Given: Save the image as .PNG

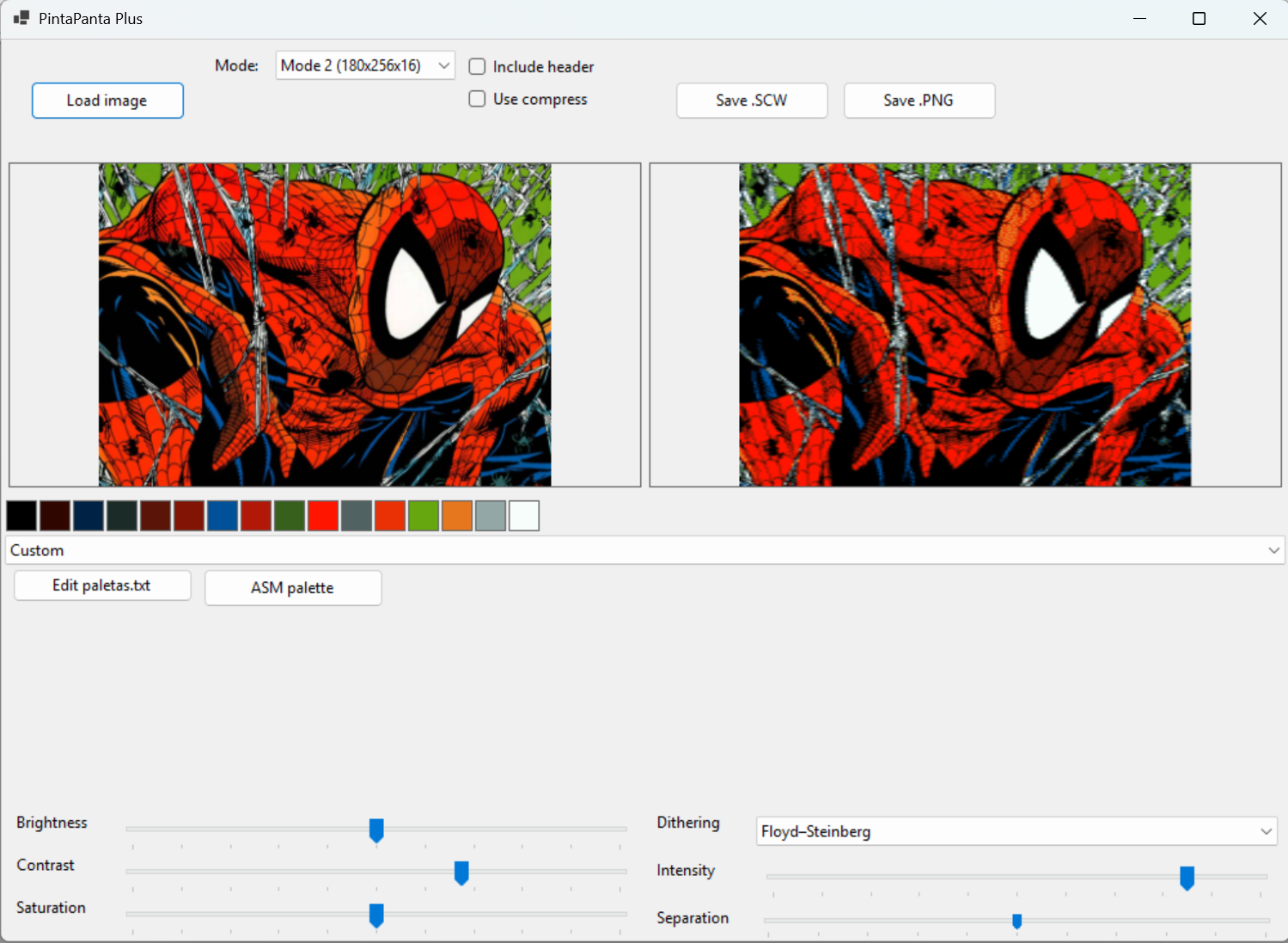Looking at the screenshot, I should point(919,101).
